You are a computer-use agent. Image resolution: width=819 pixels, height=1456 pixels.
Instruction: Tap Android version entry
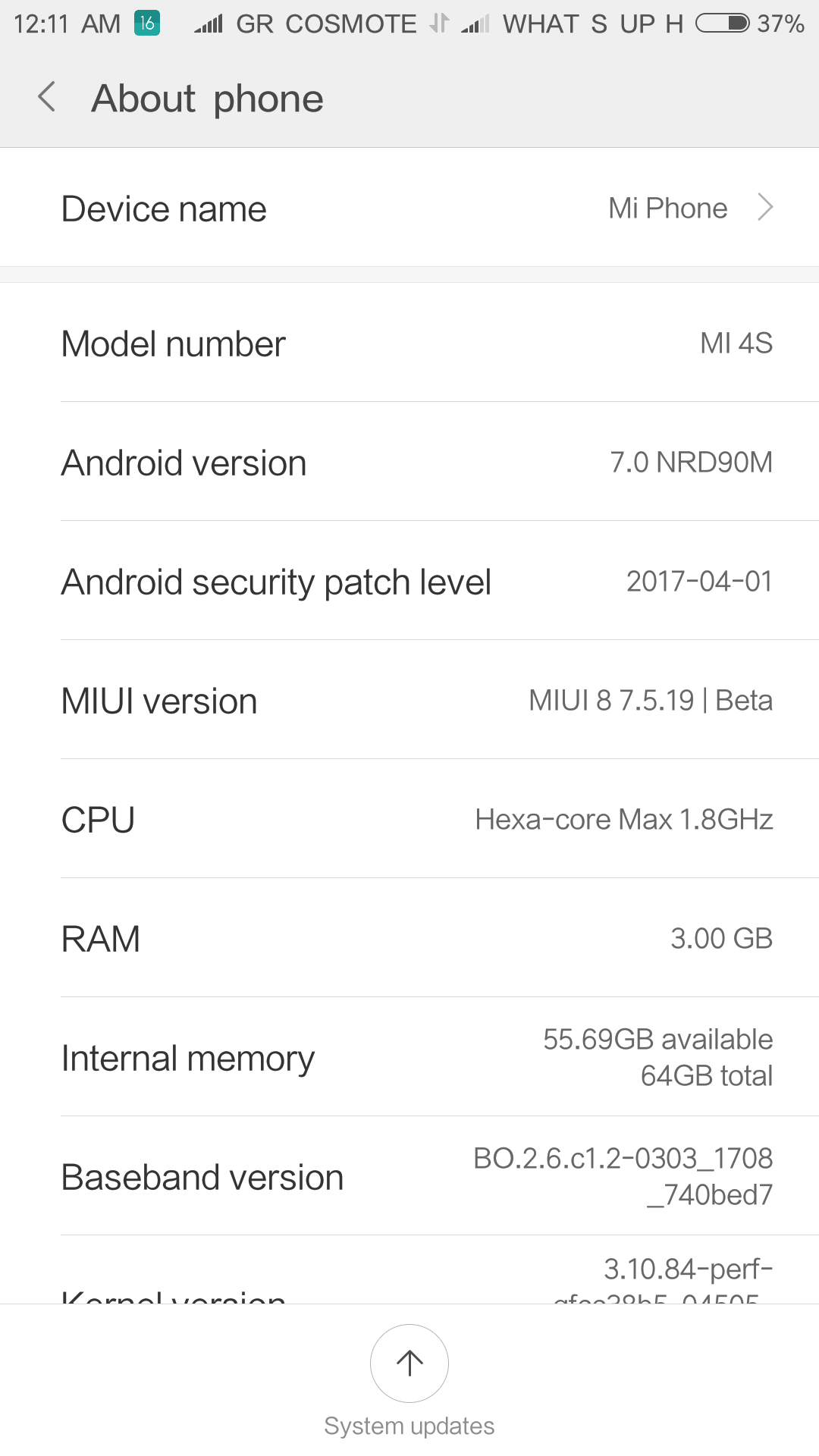tap(409, 462)
